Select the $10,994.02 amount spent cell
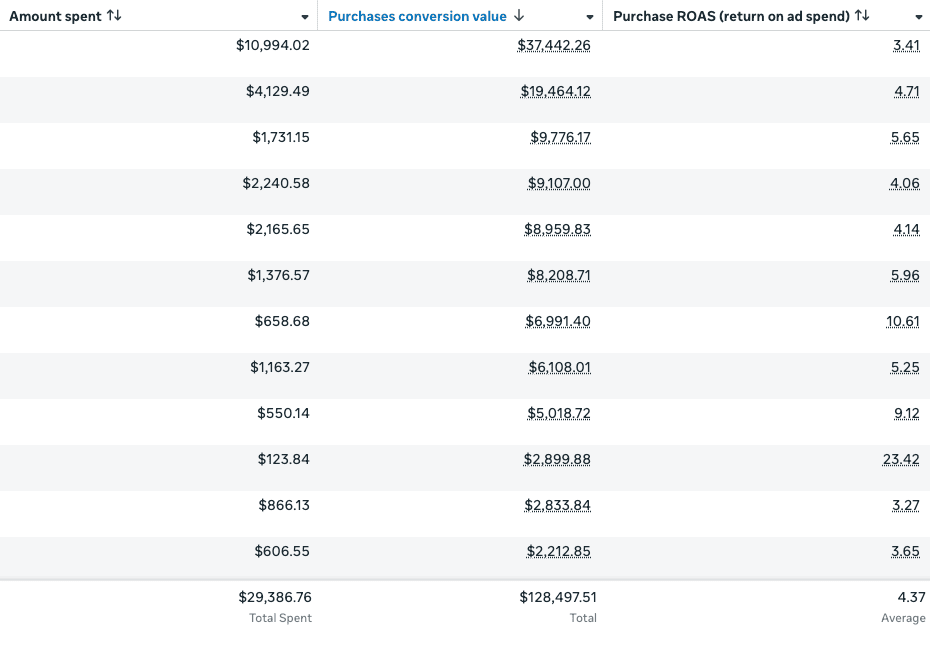Screen dimensions: 930x650 (x=271, y=45)
